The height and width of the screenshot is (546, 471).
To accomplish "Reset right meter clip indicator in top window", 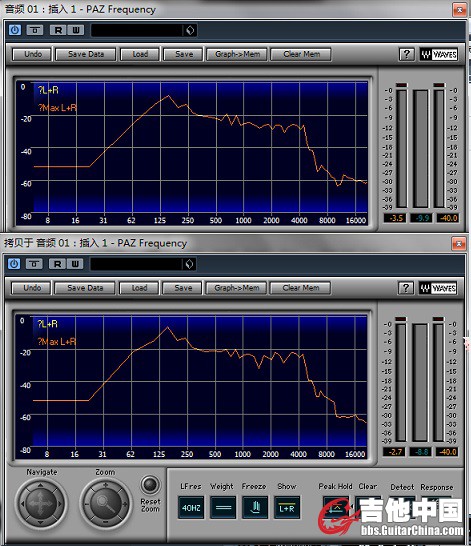I will pyautogui.click(x=439, y=85).
